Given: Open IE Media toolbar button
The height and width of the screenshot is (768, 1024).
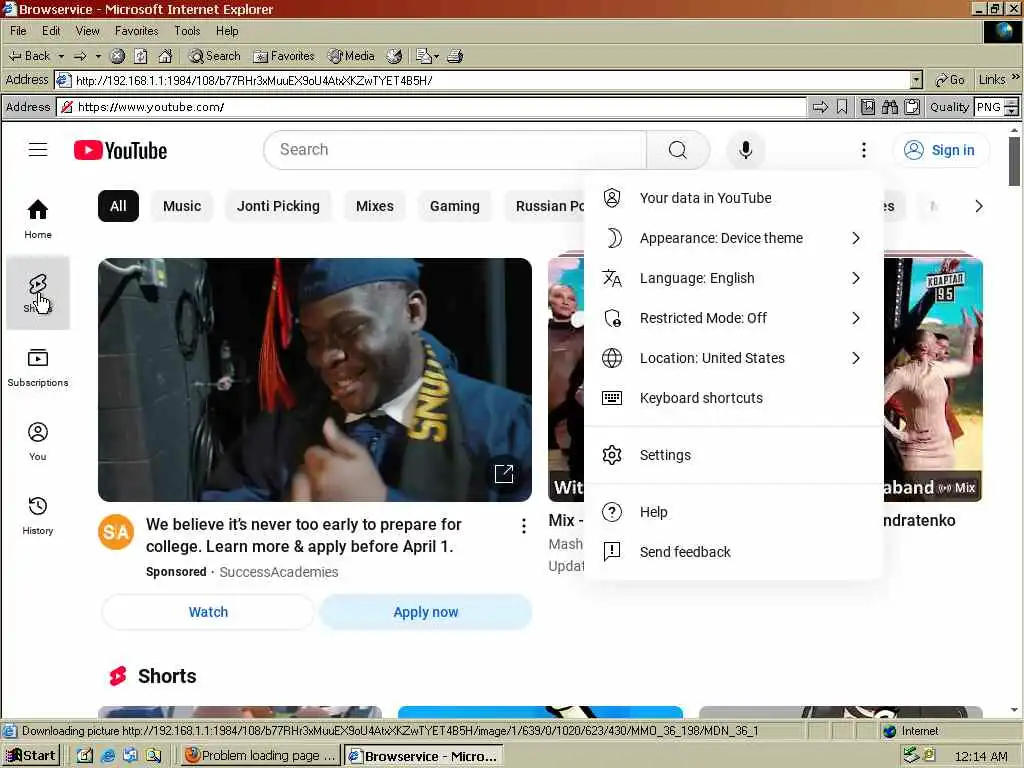Looking at the screenshot, I should pos(351,56).
